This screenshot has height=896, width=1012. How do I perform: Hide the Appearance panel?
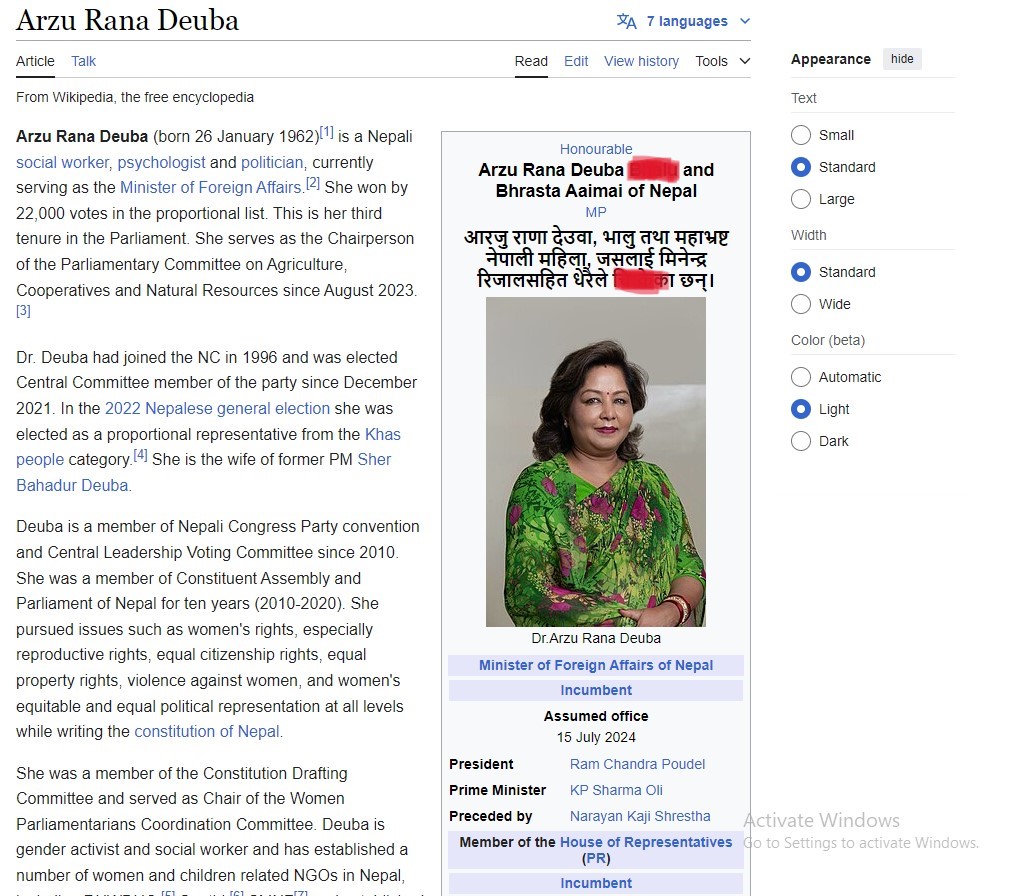tap(902, 59)
